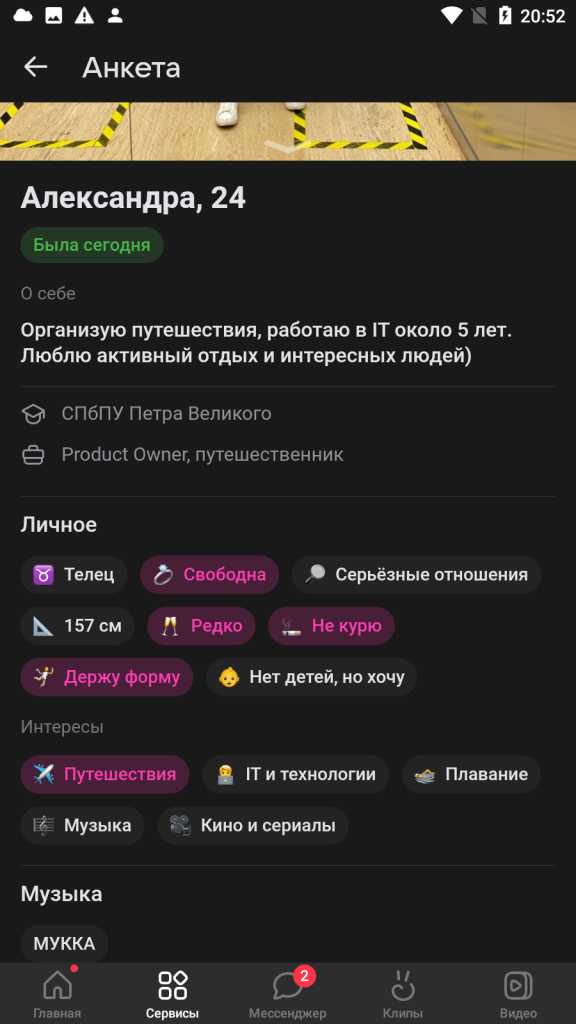This screenshot has height=1024, width=576.
Task: Tap the Редко alcohol chip
Action: [x=201, y=626]
